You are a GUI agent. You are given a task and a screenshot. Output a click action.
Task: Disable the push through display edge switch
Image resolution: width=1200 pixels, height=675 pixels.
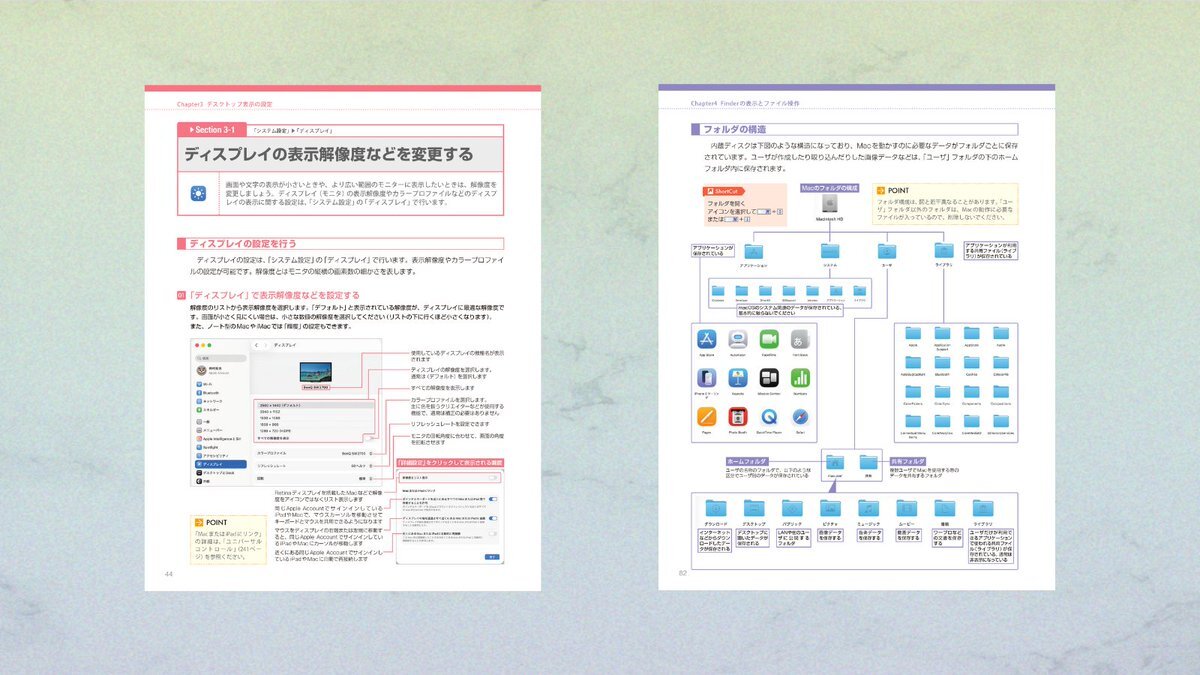click(x=492, y=519)
